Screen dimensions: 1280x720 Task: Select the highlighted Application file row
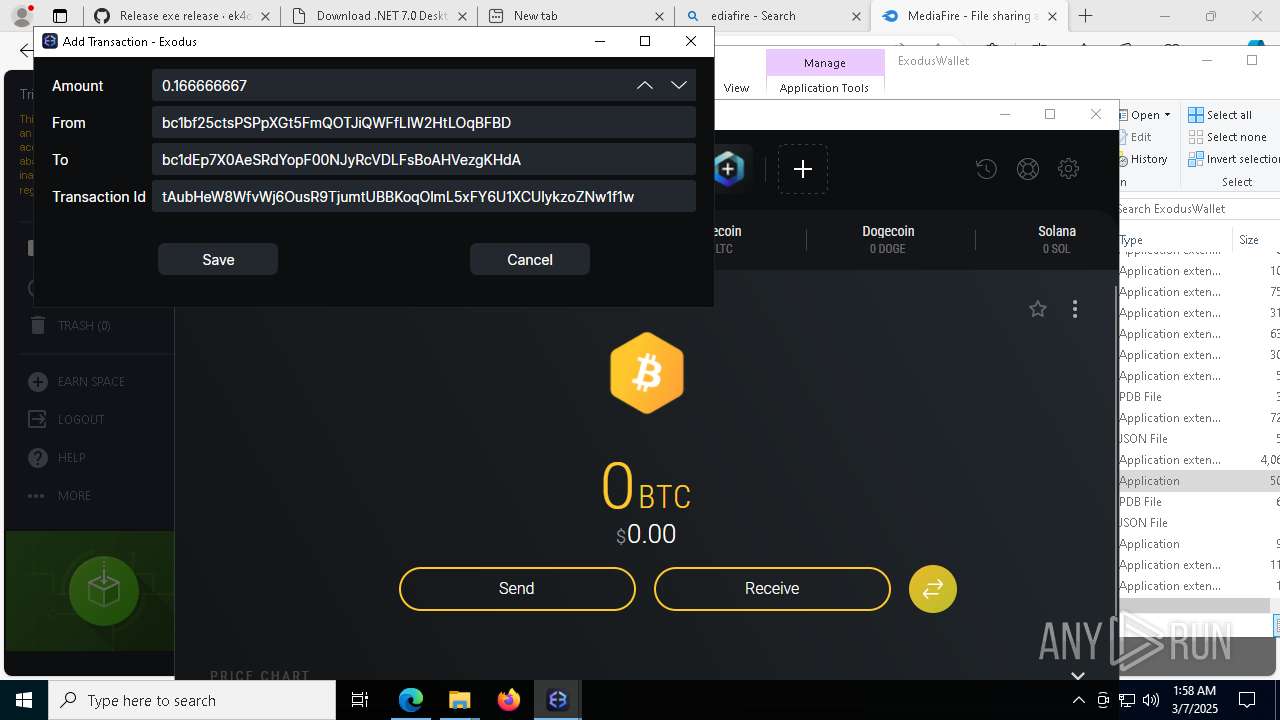pos(1199,481)
